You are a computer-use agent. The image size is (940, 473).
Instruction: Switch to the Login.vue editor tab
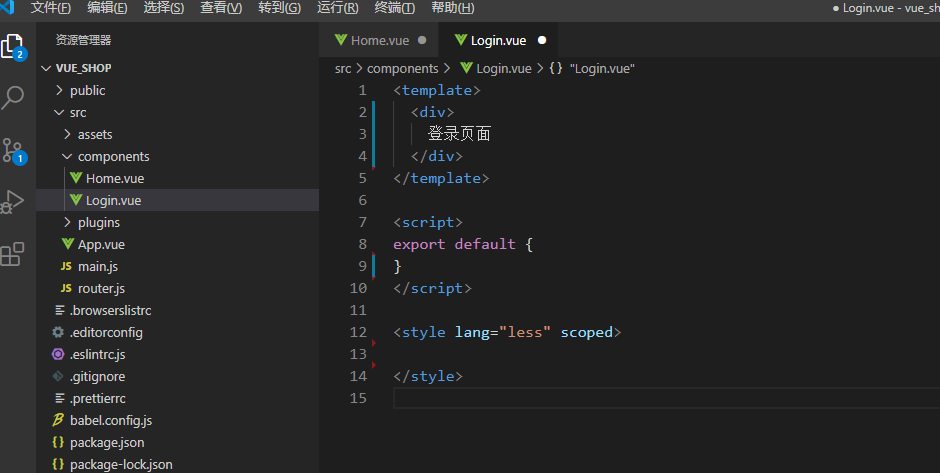coord(499,40)
